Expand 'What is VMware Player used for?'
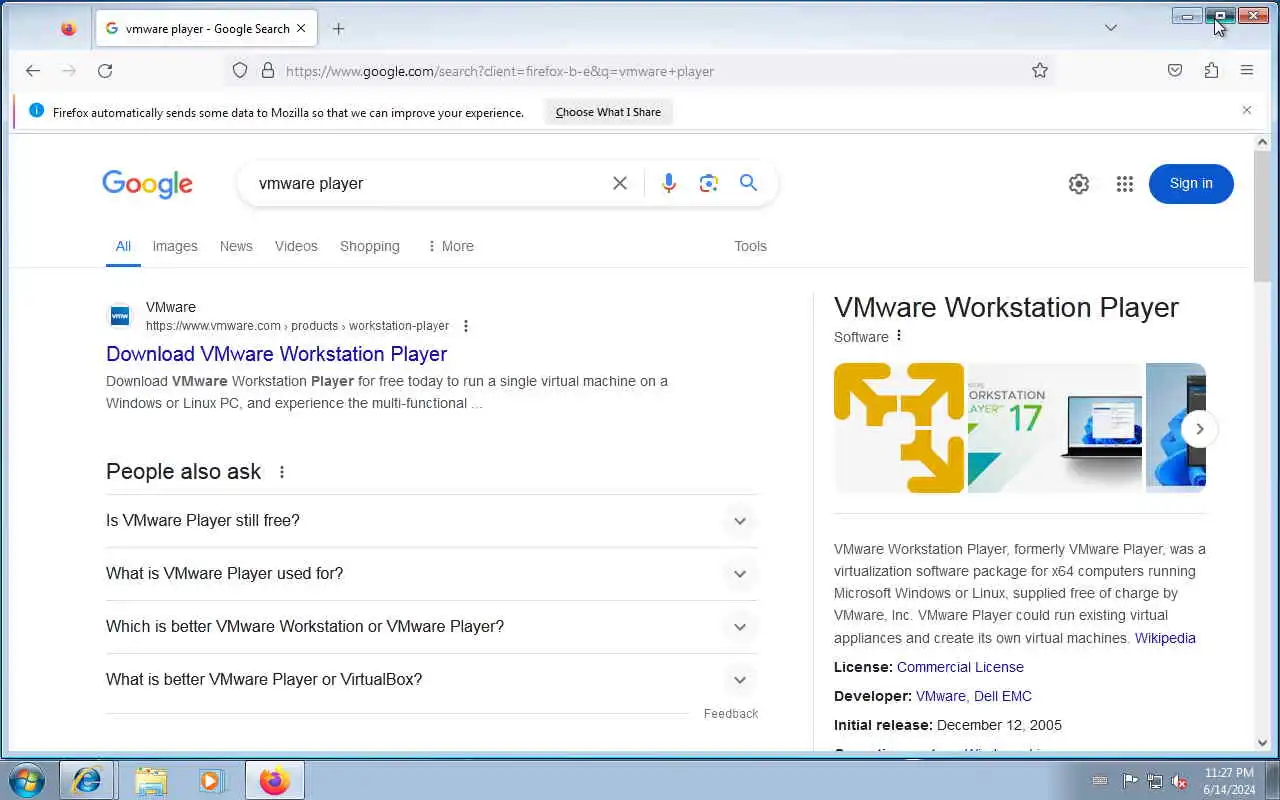 point(431,573)
